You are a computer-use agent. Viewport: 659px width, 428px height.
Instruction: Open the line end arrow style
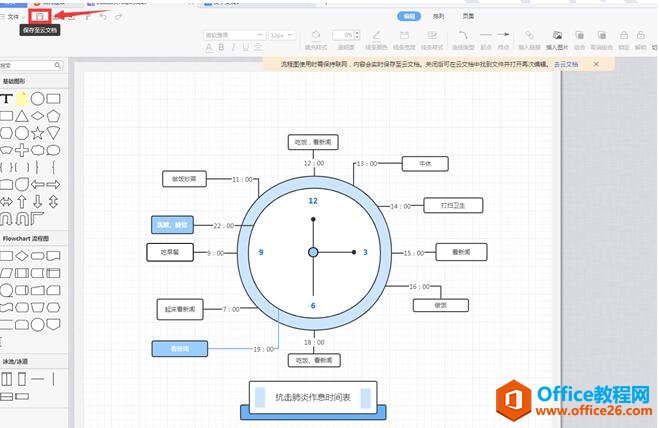tap(503, 35)
